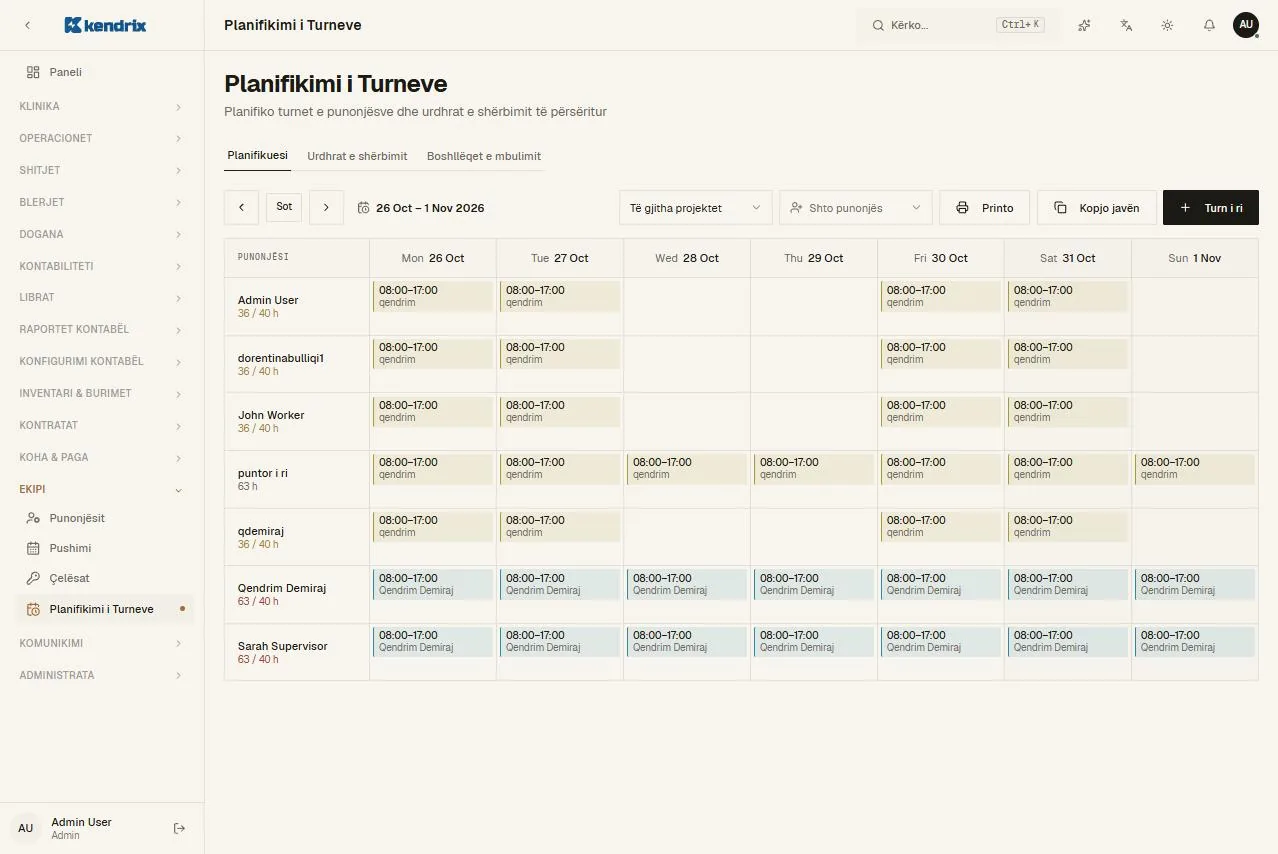
Task: Click the Sot today button
Action: (x=284, y=207)
